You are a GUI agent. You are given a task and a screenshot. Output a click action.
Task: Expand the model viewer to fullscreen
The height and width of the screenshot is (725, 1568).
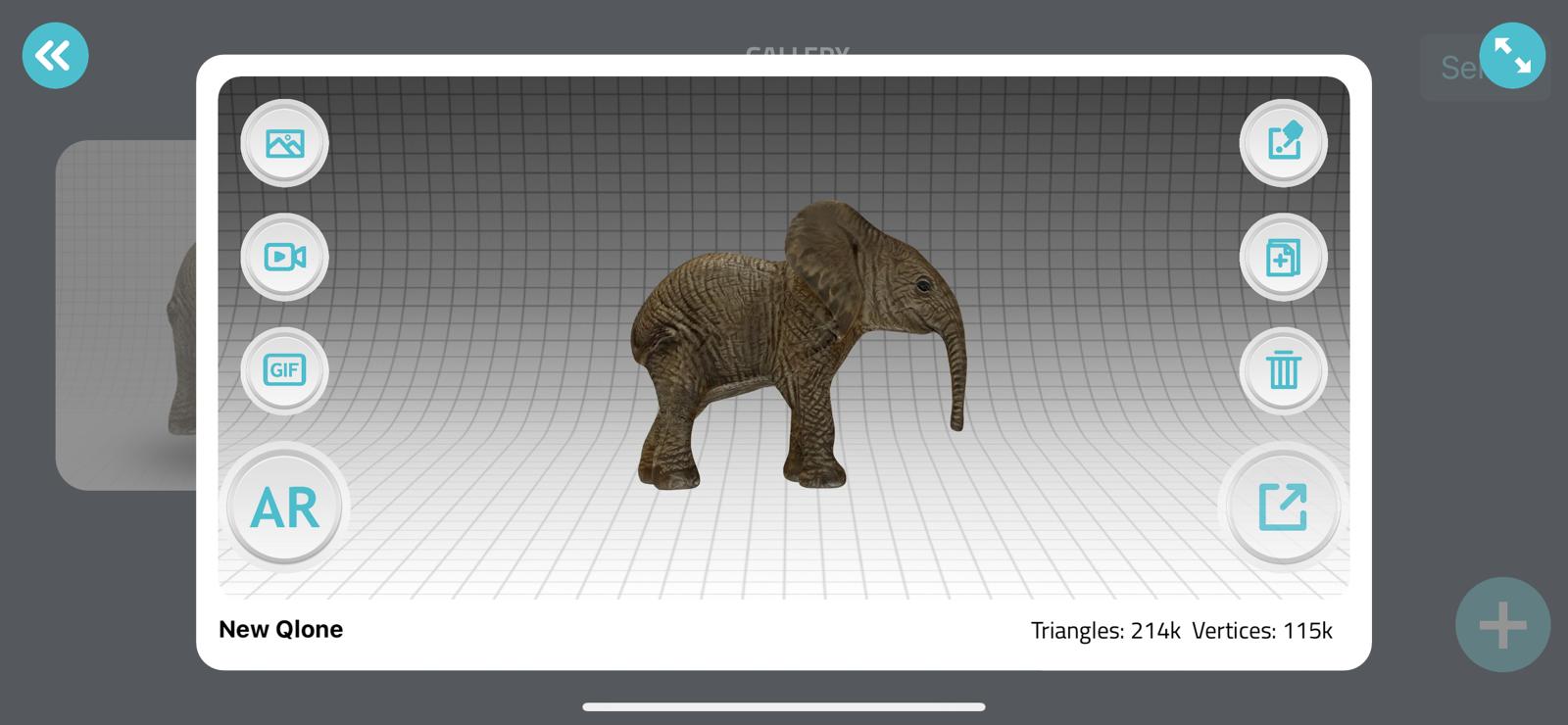tap(1512, 56)
